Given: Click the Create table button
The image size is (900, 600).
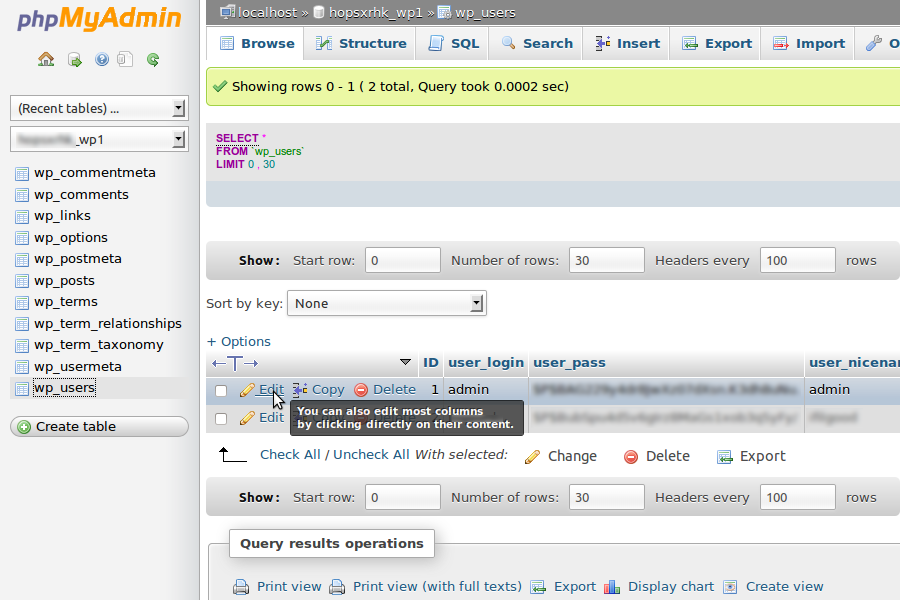Looking at the screenshot, I should 99,427.
